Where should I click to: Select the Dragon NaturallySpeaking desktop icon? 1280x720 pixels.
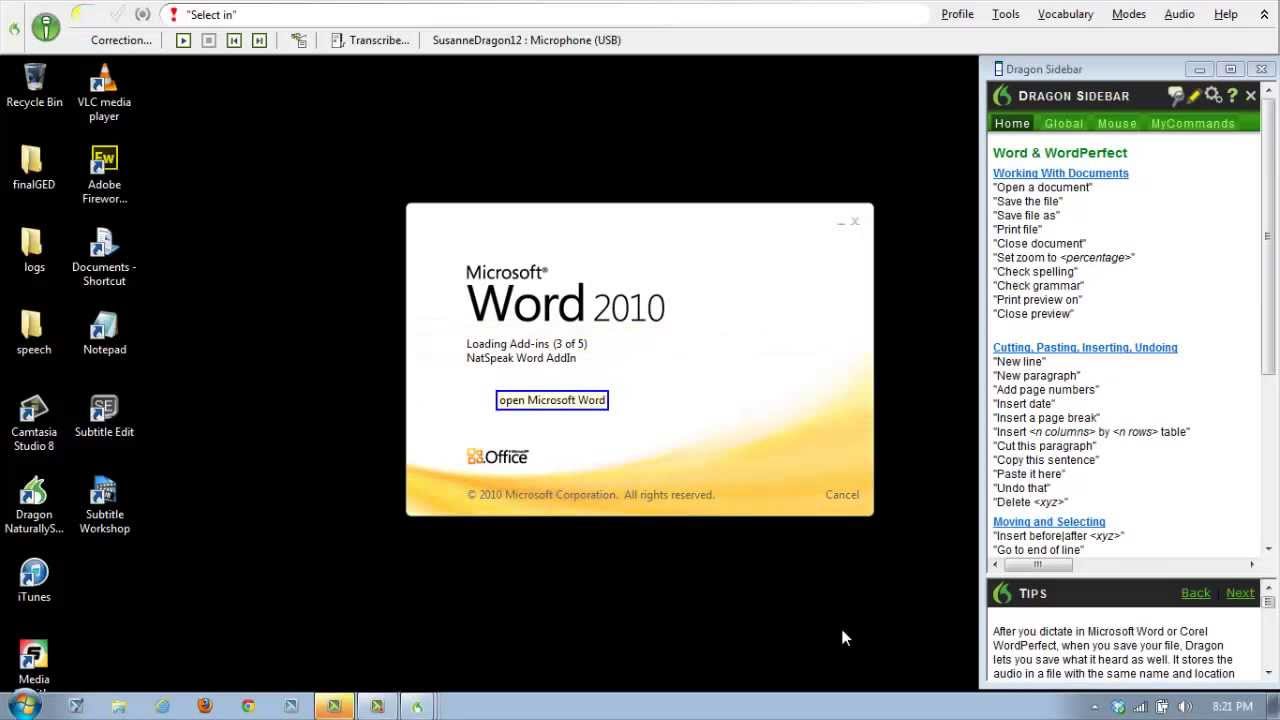coord(34,505)
